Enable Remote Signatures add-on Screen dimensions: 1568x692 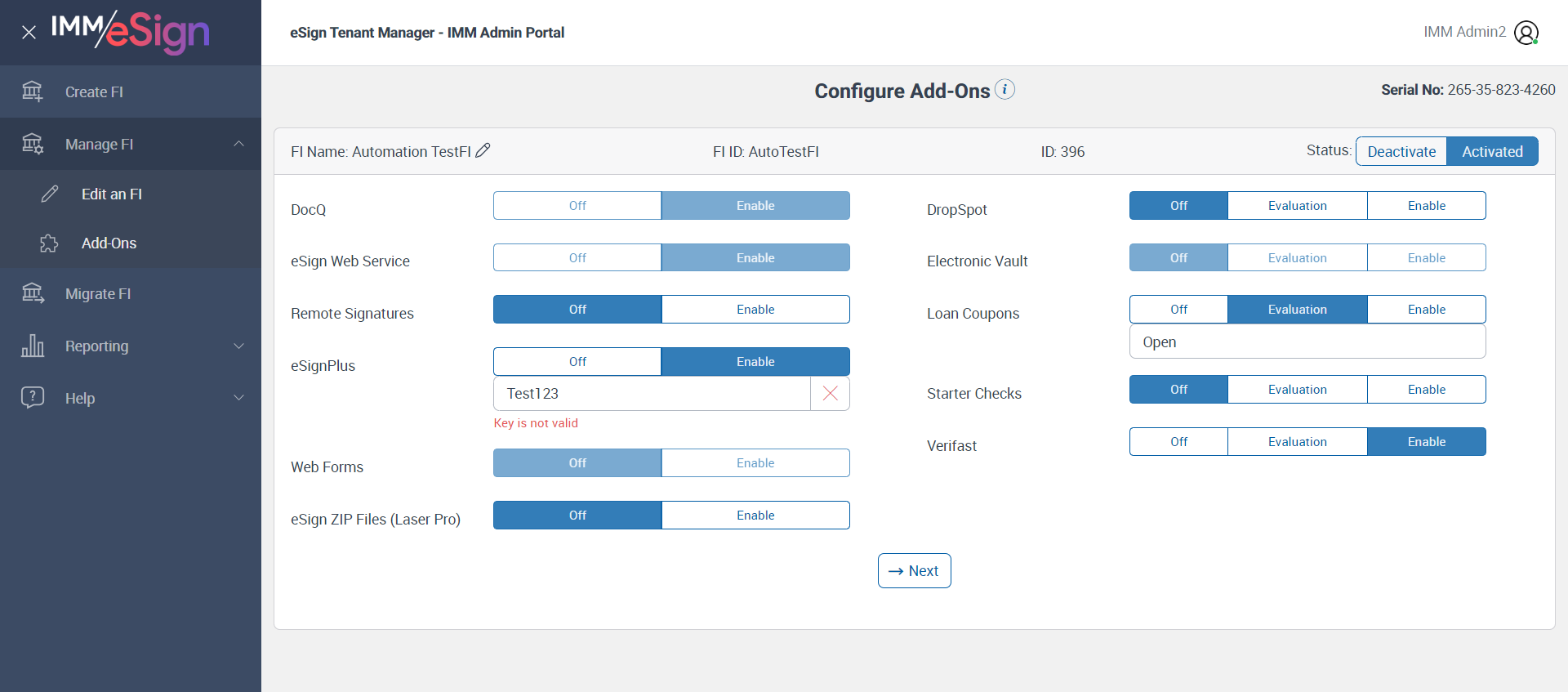pos(755,310)
